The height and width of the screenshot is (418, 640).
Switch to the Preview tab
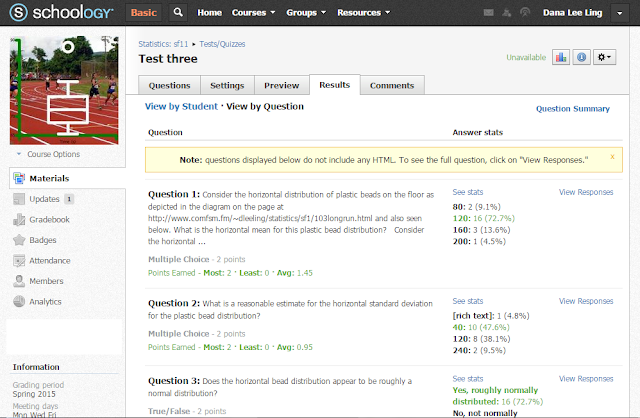(x=282, y=85)
